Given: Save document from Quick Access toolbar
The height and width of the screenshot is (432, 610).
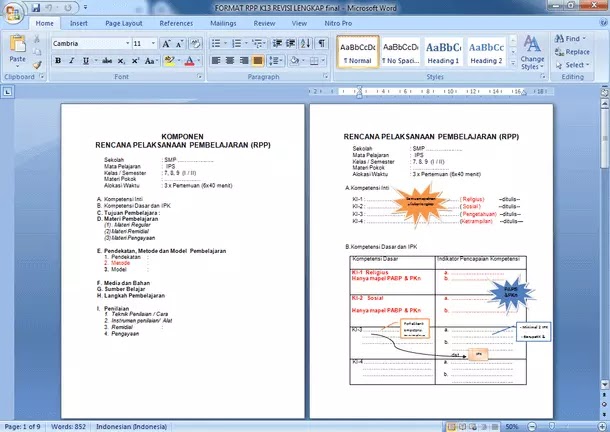Looking at the screenshot, I should pyautogui.click(x=36, y=7).
